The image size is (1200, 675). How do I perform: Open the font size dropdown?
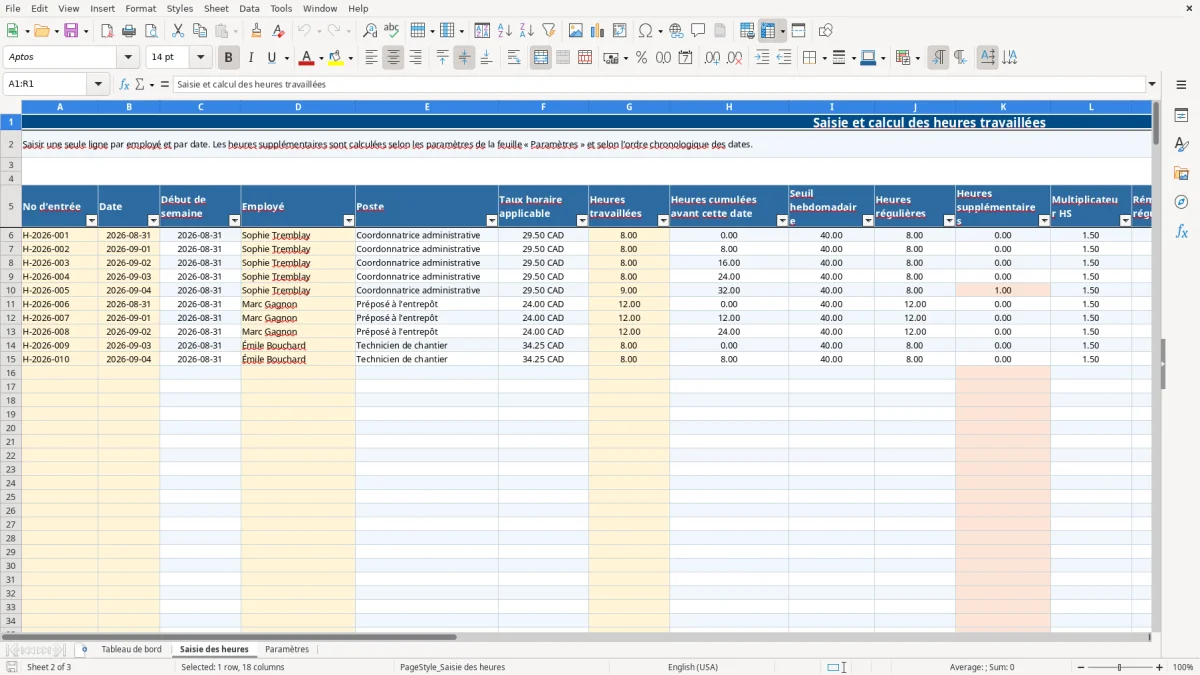(x=201, y=58)
